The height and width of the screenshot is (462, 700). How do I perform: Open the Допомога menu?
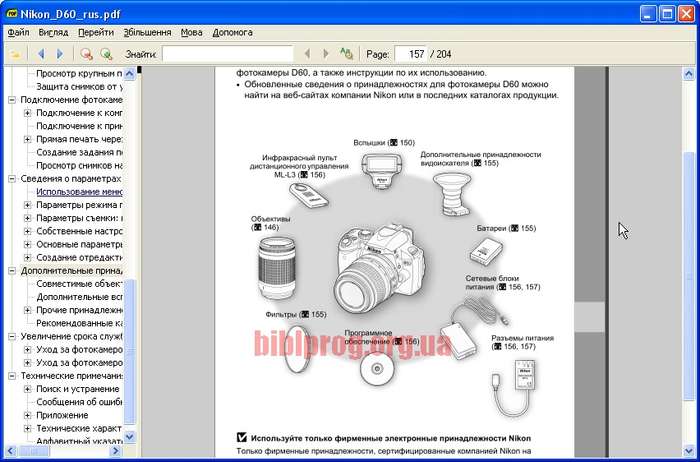[232, 33]
